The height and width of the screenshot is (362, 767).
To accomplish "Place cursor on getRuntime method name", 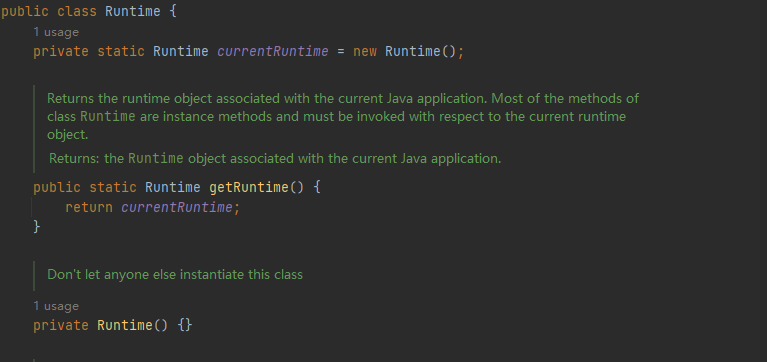I will coord(249,187).
